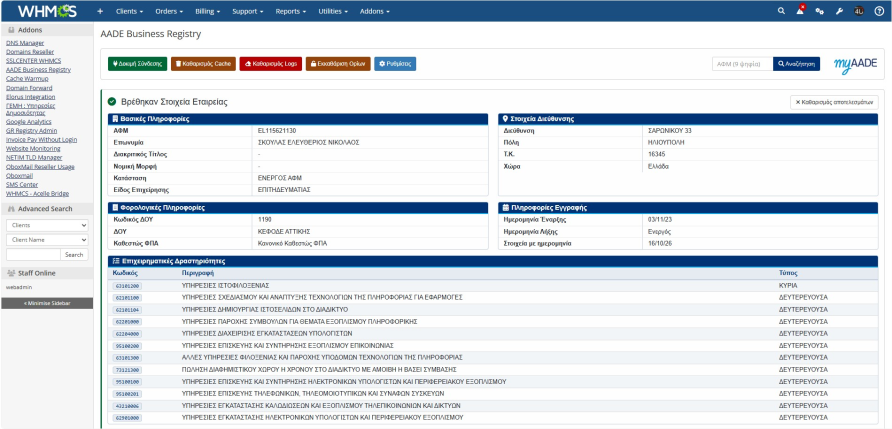This screenshot has height=429, width=892.
Task: Click the sidebar Search button
Action: [x=74, y=255]
